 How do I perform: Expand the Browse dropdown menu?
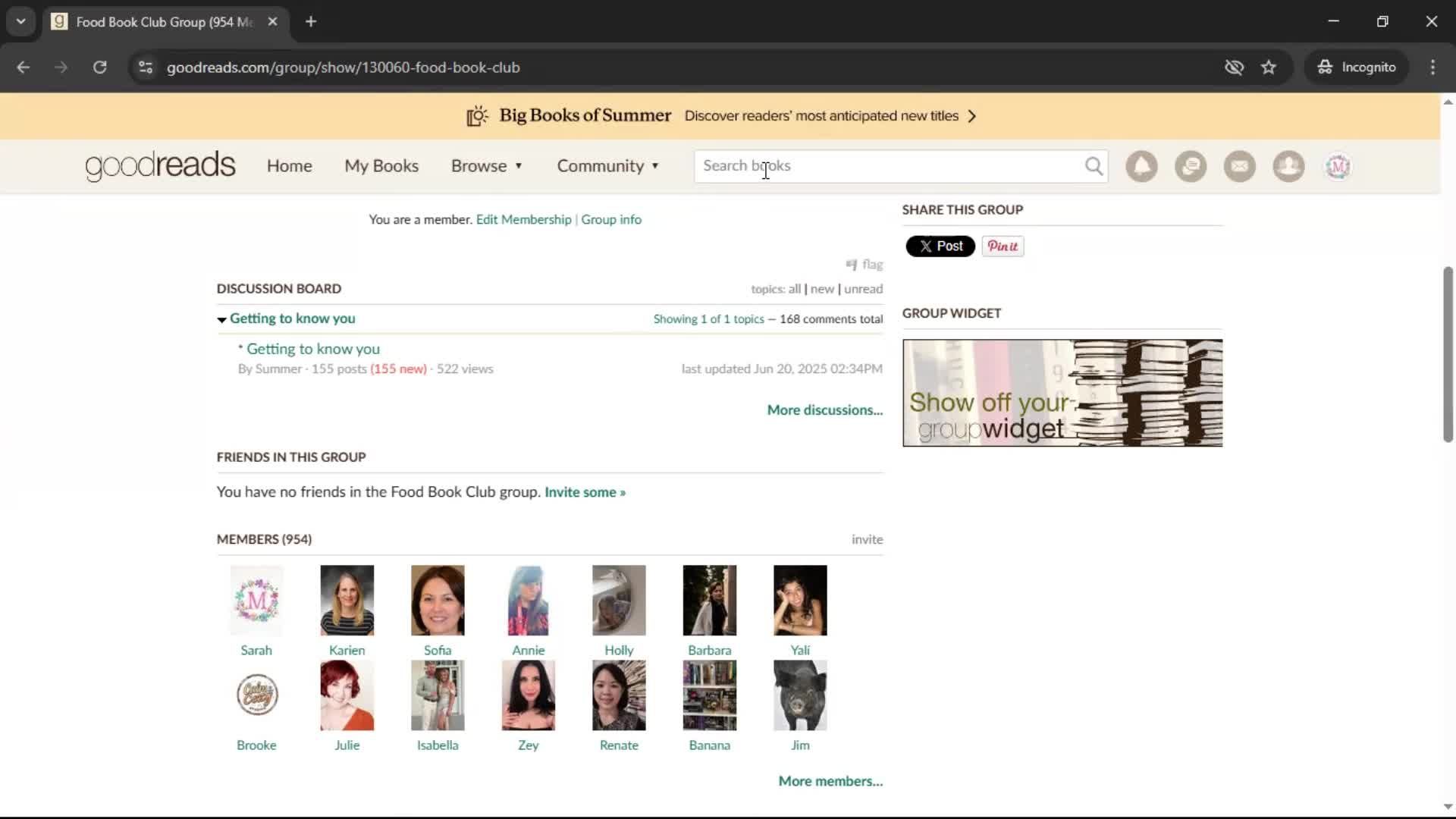[487, 166]
